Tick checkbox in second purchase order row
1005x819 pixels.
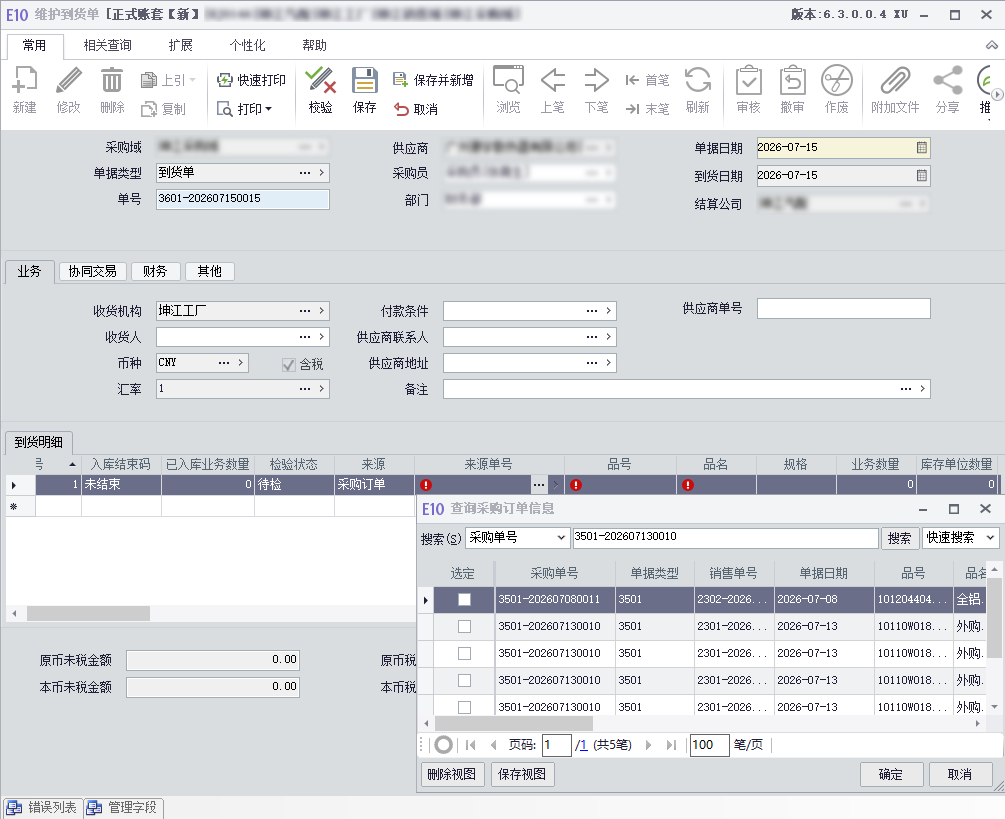click(464, 627)
